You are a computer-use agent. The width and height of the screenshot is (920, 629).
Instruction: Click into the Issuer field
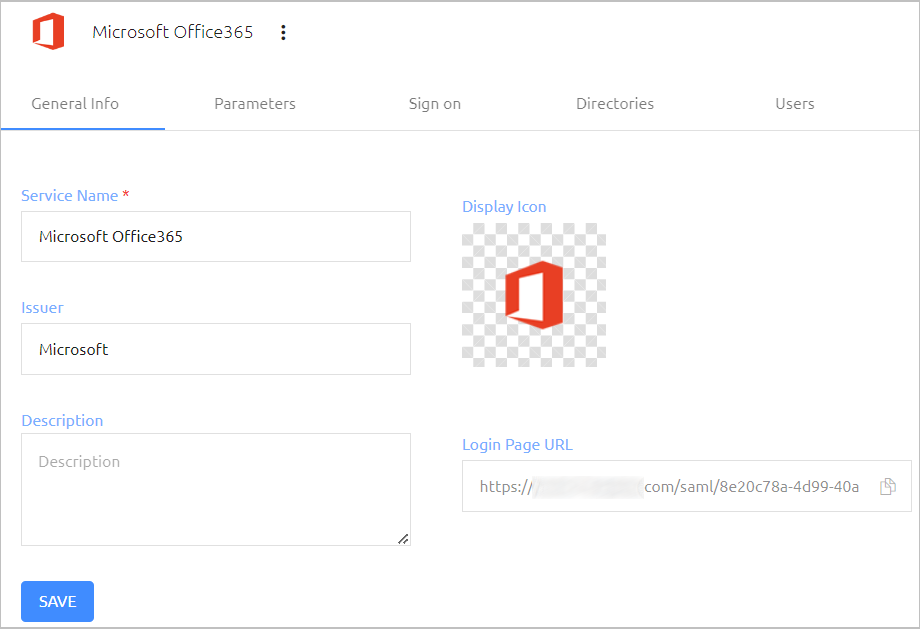click(x=216, y=349)
